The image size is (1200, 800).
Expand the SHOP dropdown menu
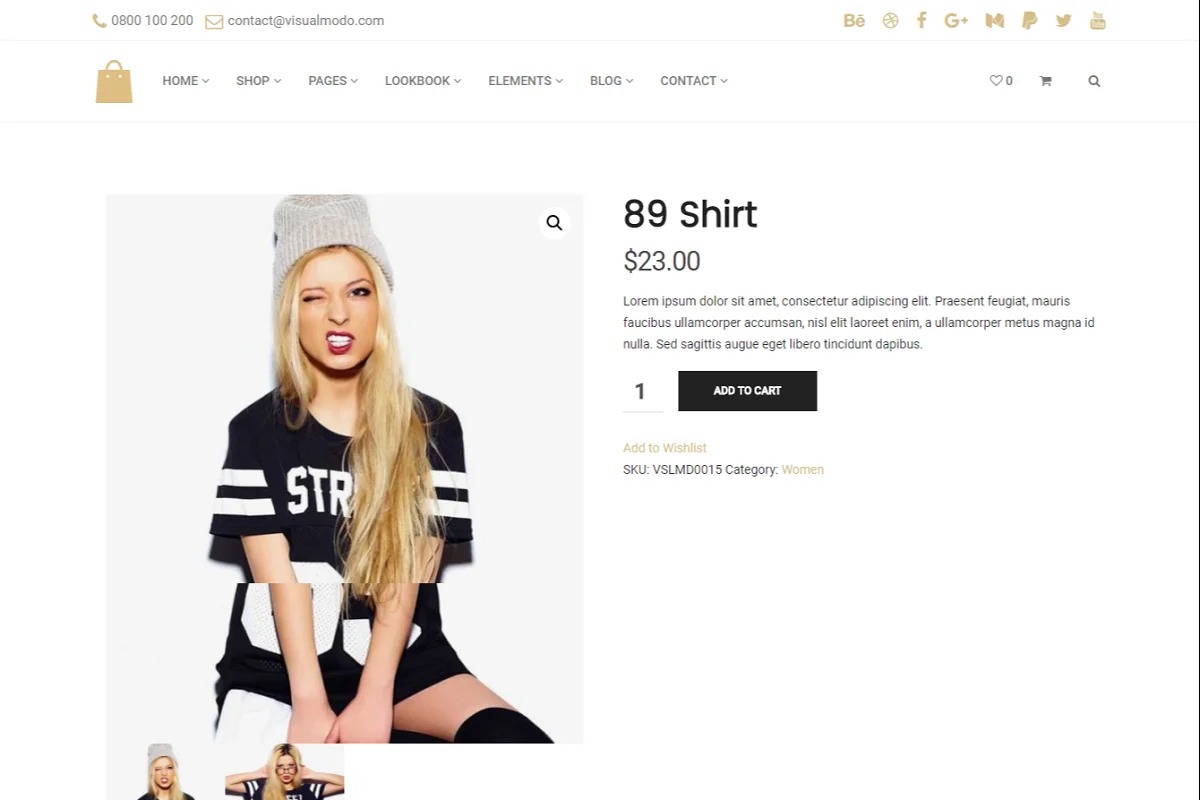(259, 81)
